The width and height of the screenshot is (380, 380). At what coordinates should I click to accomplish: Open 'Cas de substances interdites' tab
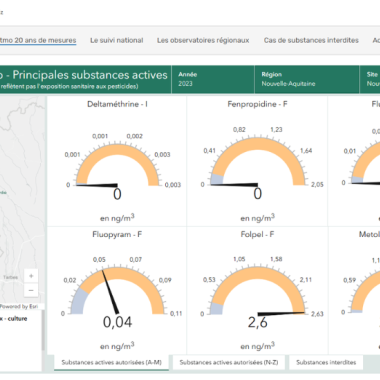311,40
